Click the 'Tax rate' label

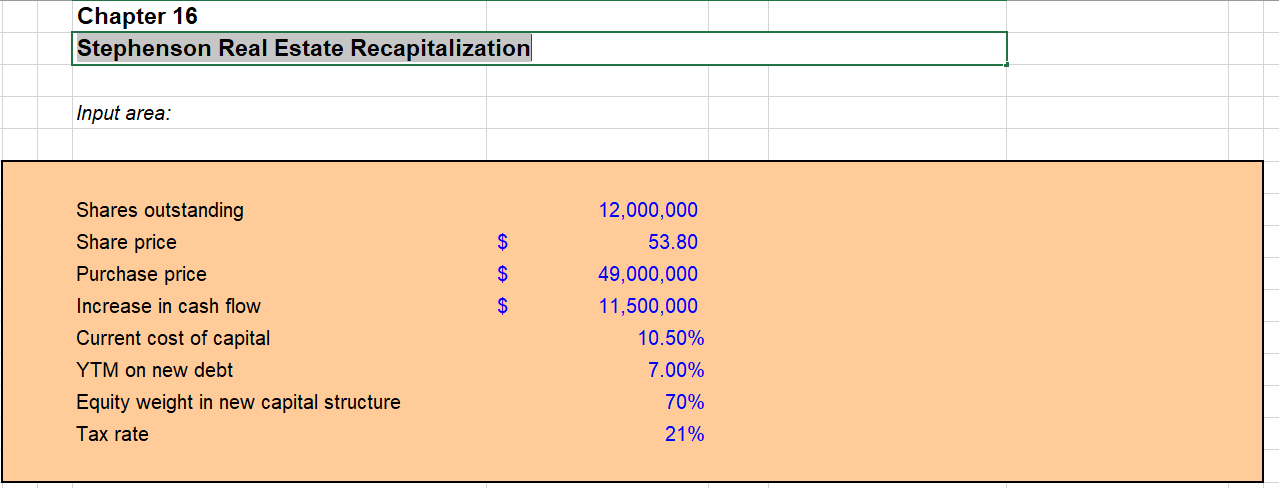coord(112,434)
